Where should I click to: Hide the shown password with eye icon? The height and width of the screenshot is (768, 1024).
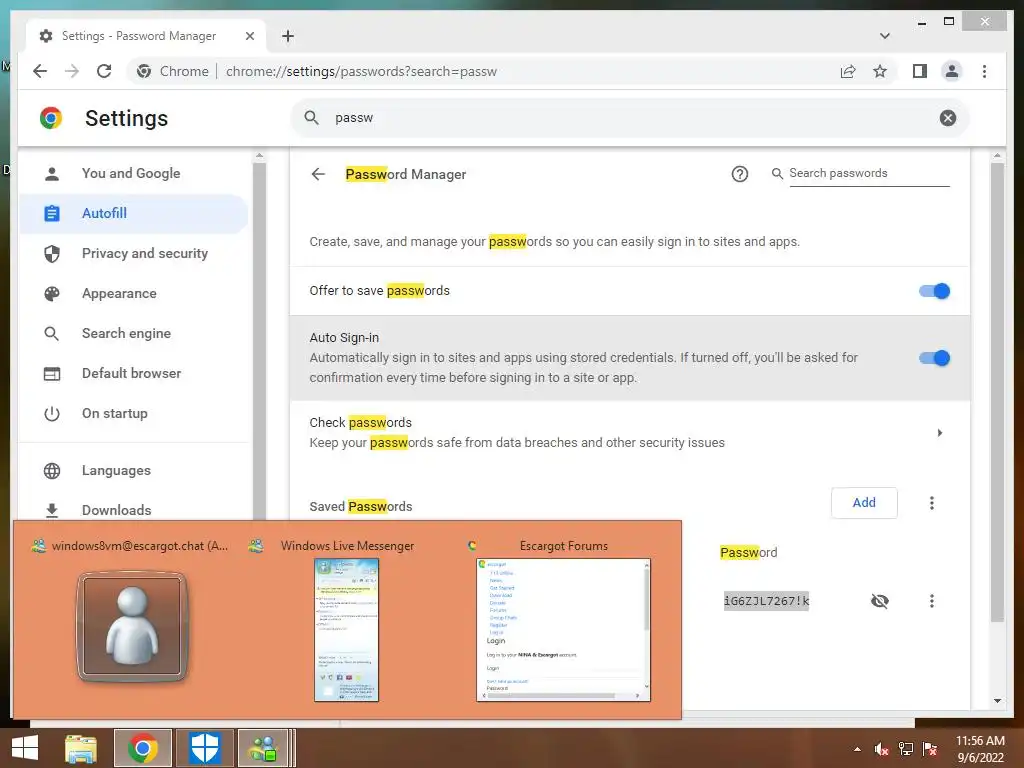880,601
